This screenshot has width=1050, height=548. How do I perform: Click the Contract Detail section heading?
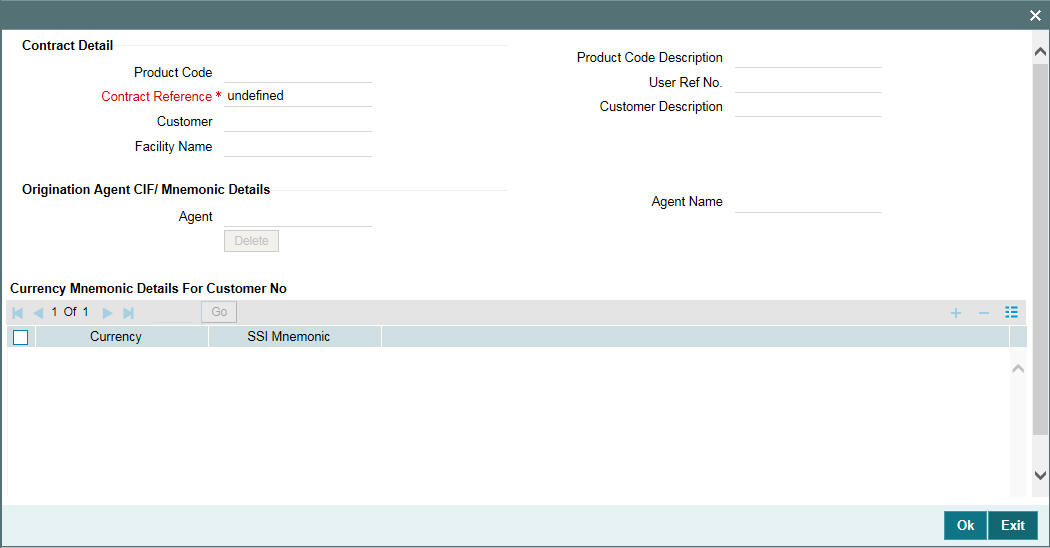(68, 46)
